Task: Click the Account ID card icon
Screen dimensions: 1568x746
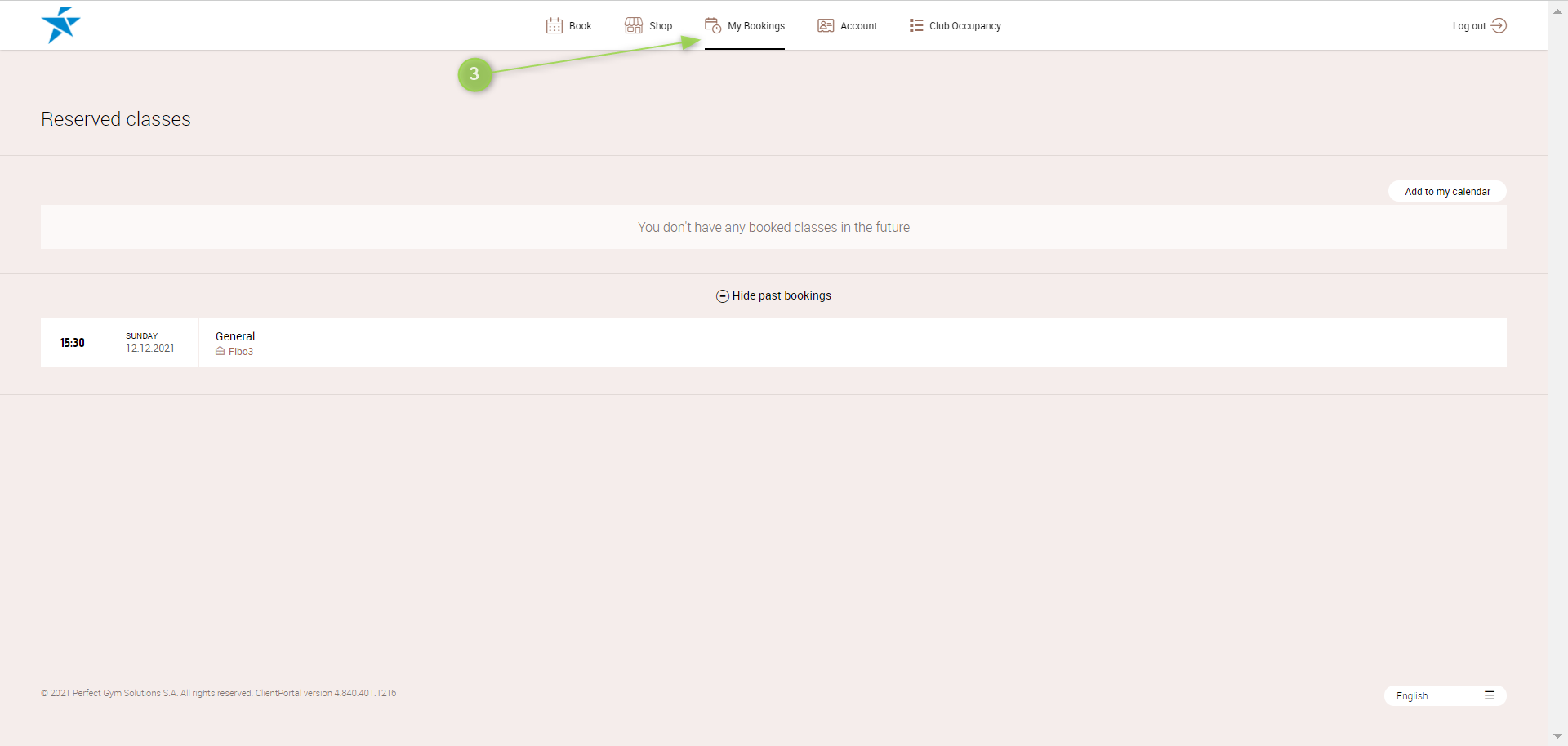Action: coord(826,26)
